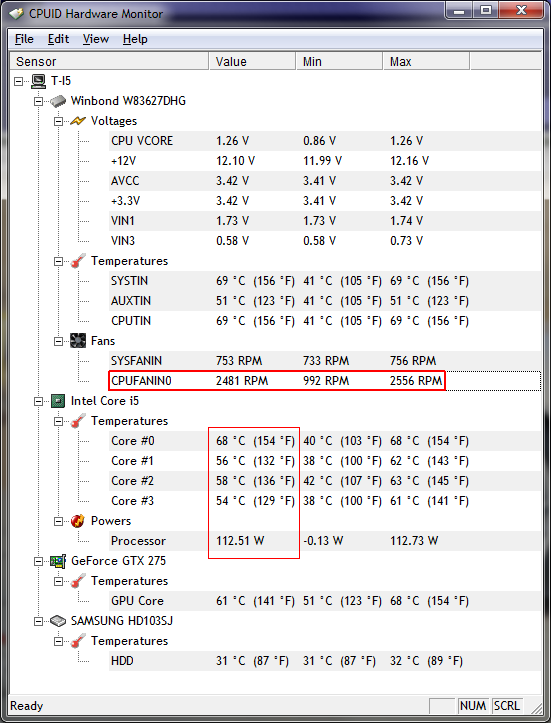Collapse the SAMSUNG HD103SJ node
The image size is (551, 723).
pyautogui.click(x=38, y=622)
